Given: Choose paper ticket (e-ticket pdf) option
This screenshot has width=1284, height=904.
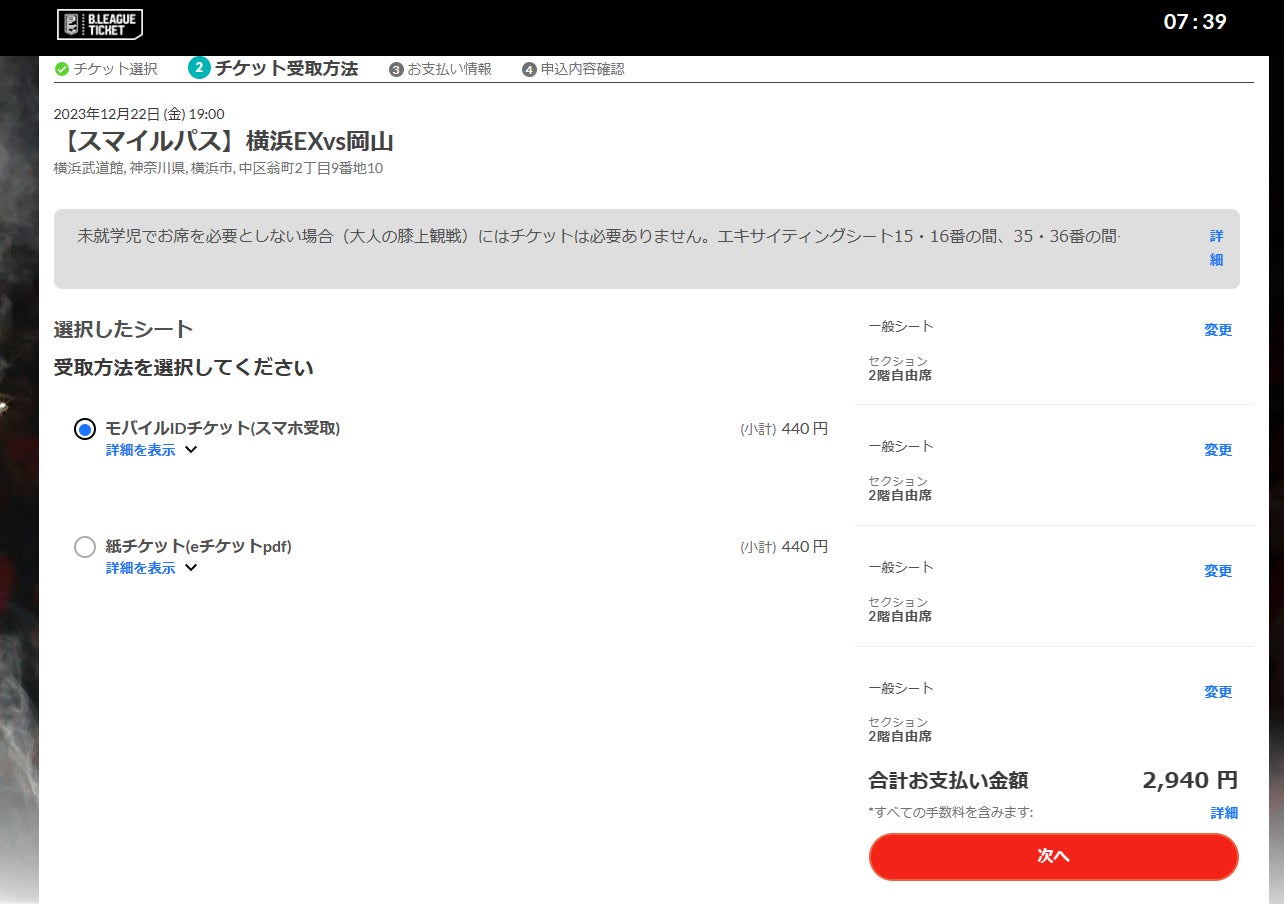Looking at the screenshot, I should (85, 547).
